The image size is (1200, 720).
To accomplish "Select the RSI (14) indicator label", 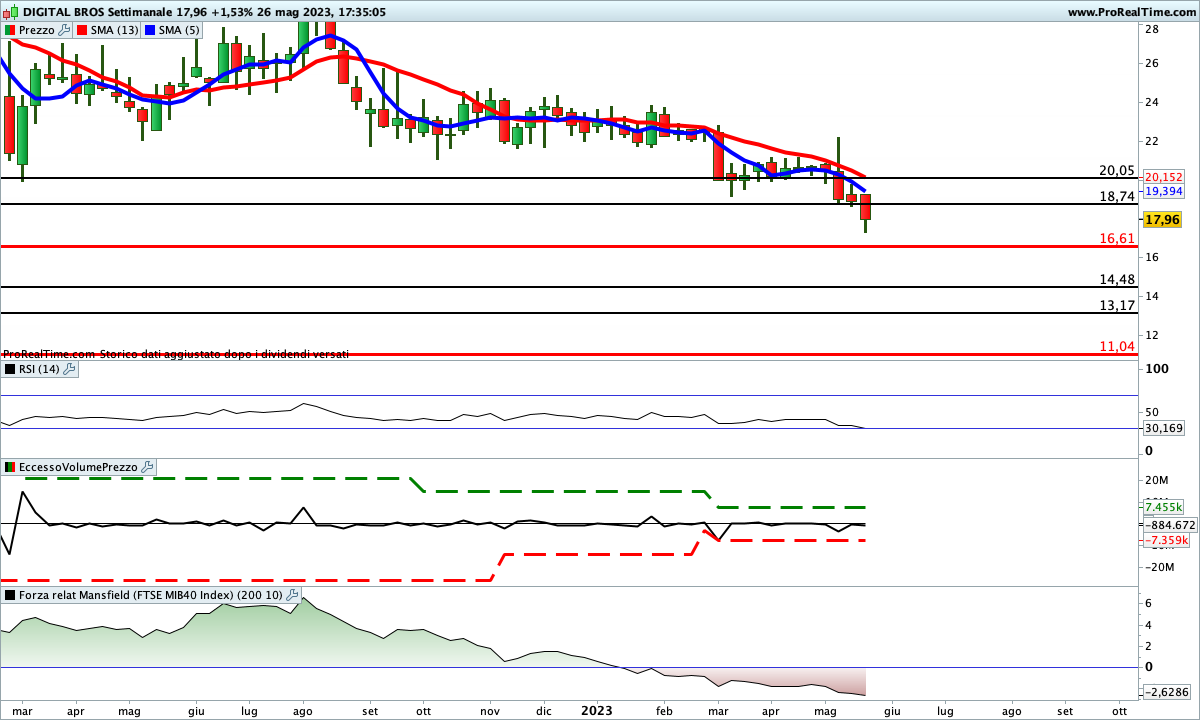I will pos(40,369).
